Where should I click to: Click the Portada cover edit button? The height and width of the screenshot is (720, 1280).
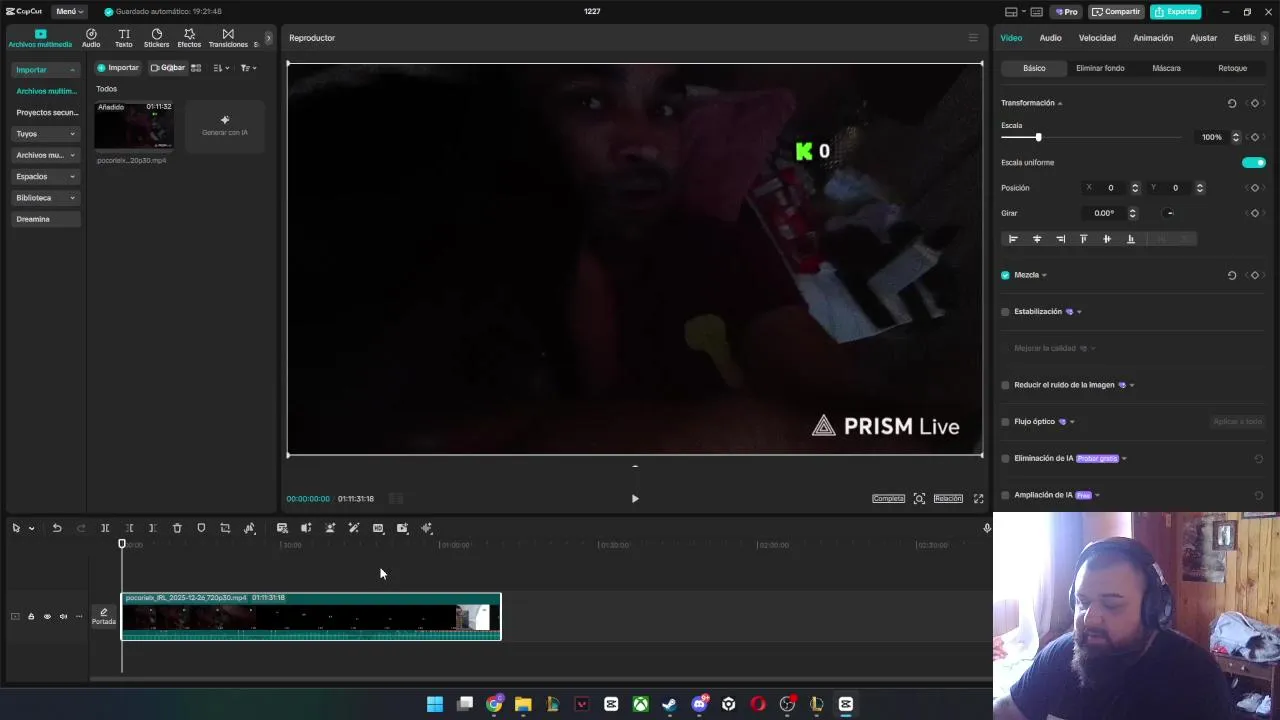pos(104,616)
